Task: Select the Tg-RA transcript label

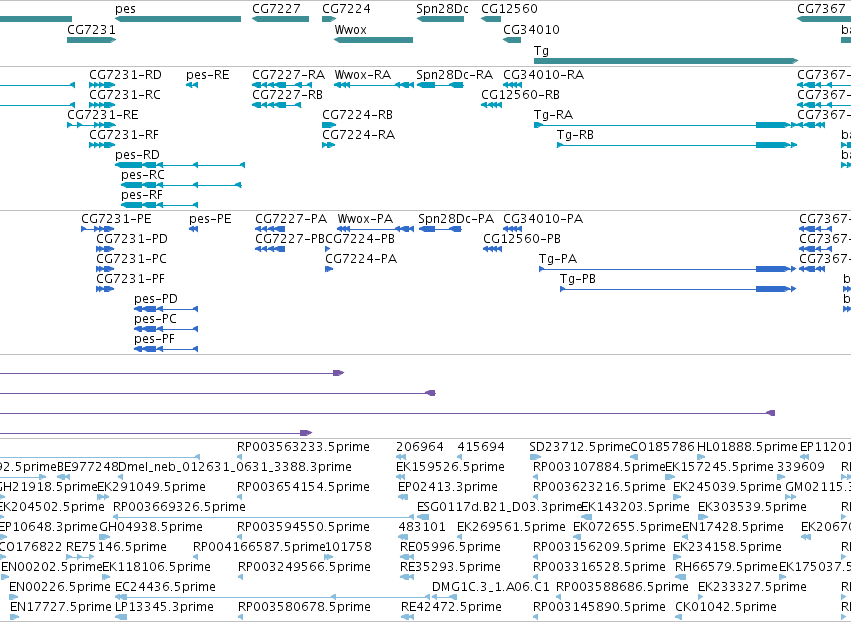Action: [x=554, y=115]
